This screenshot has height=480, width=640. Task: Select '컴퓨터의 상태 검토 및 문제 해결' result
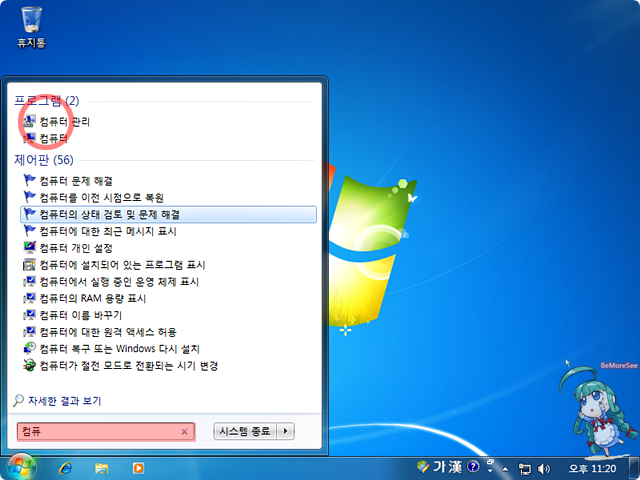pos(110,214)
